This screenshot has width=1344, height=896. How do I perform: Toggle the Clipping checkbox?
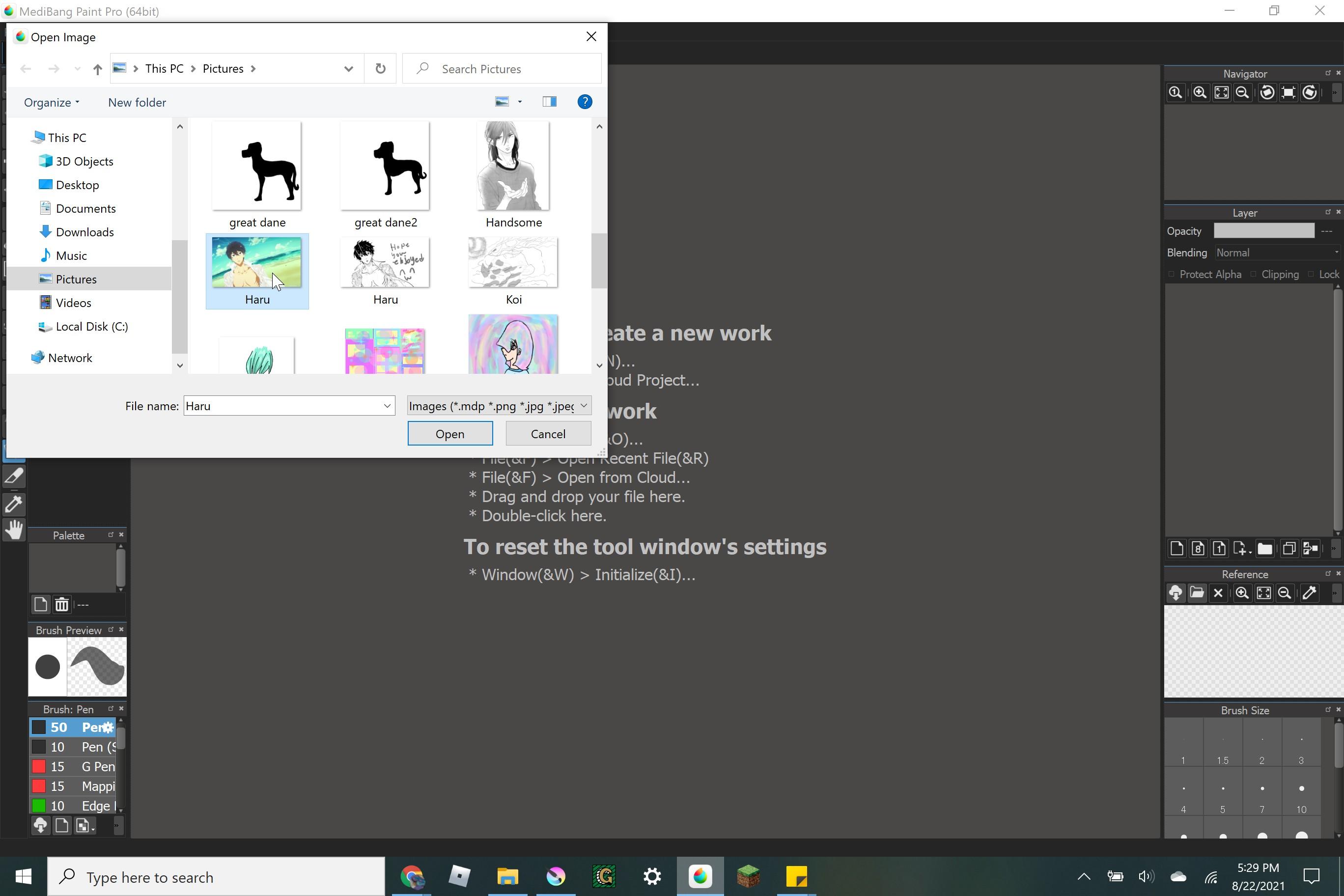[1254, 274]
